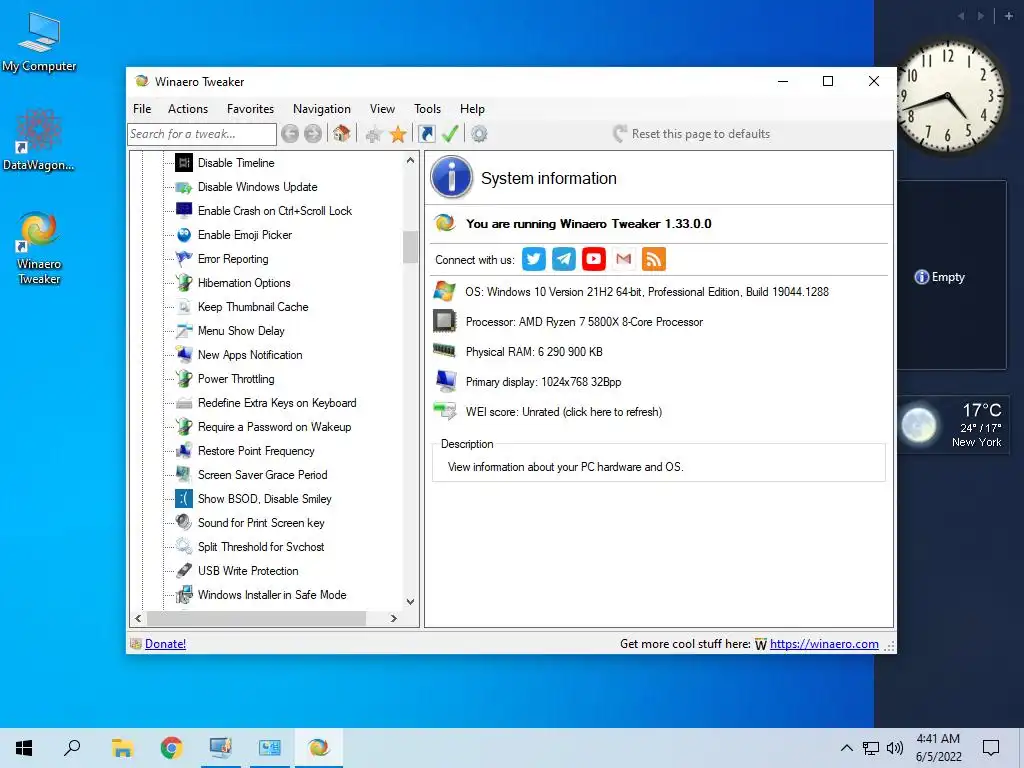Open the Navigation menu
Image resolution: width=1024 pixels, height=768 pixels.
click(321, 109)
